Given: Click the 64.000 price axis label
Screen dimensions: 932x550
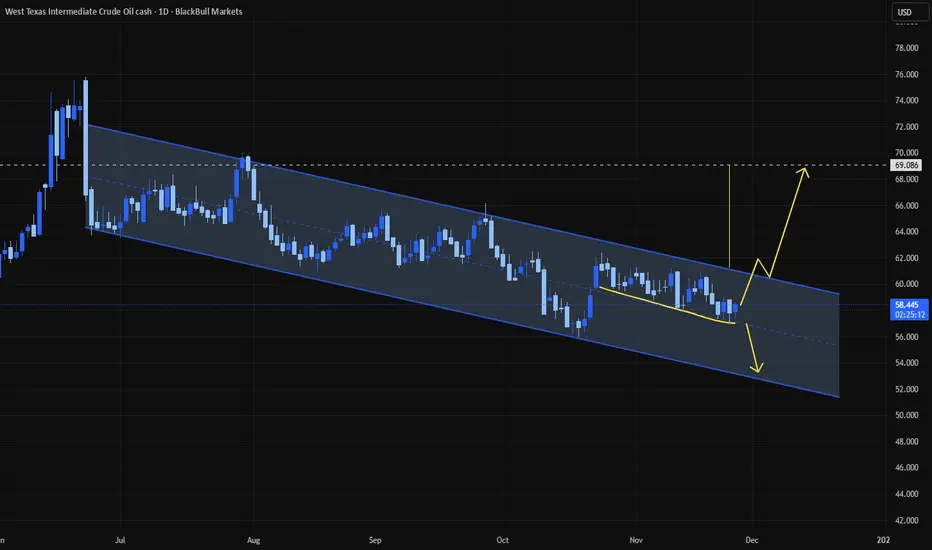Looking at the screenshot, I should coord(906,232).
